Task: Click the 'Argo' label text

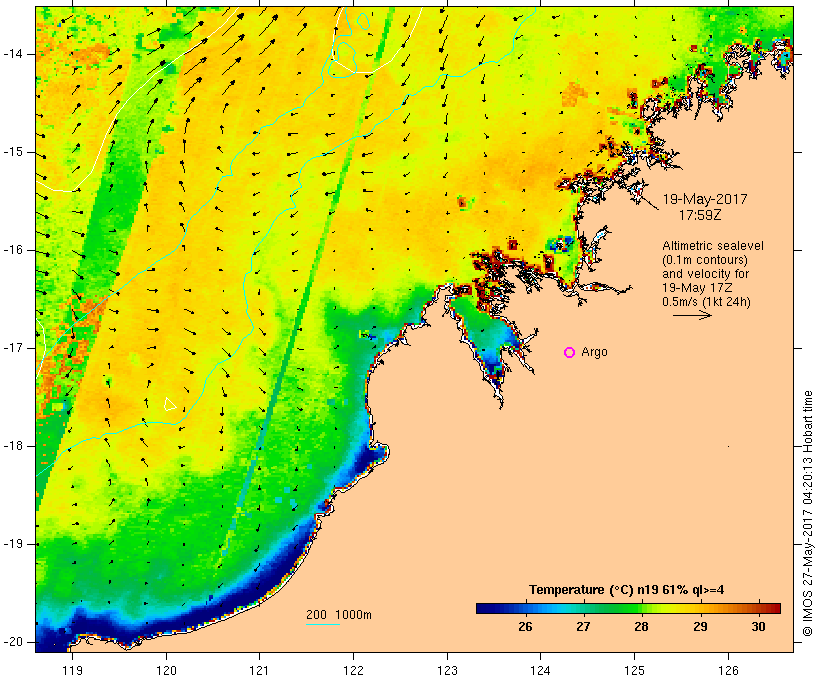Action: [x=595, y=353]
